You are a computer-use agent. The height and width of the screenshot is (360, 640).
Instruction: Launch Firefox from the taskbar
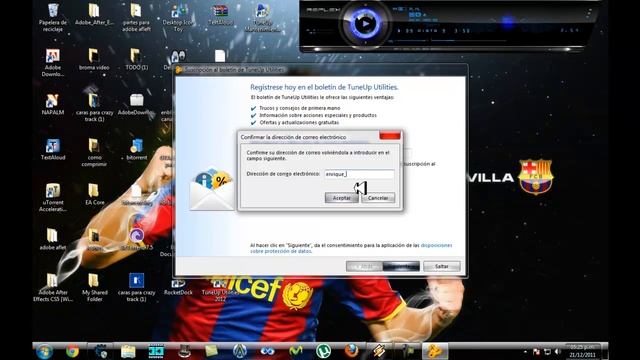[351, 351]
